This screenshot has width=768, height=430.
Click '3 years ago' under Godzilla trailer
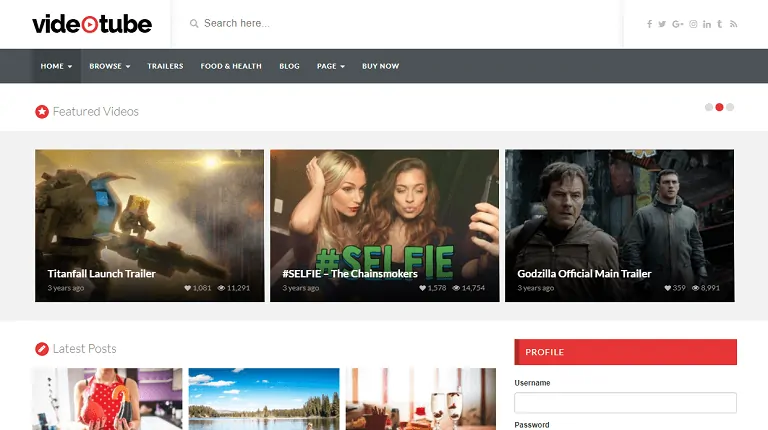coord(536,288)
